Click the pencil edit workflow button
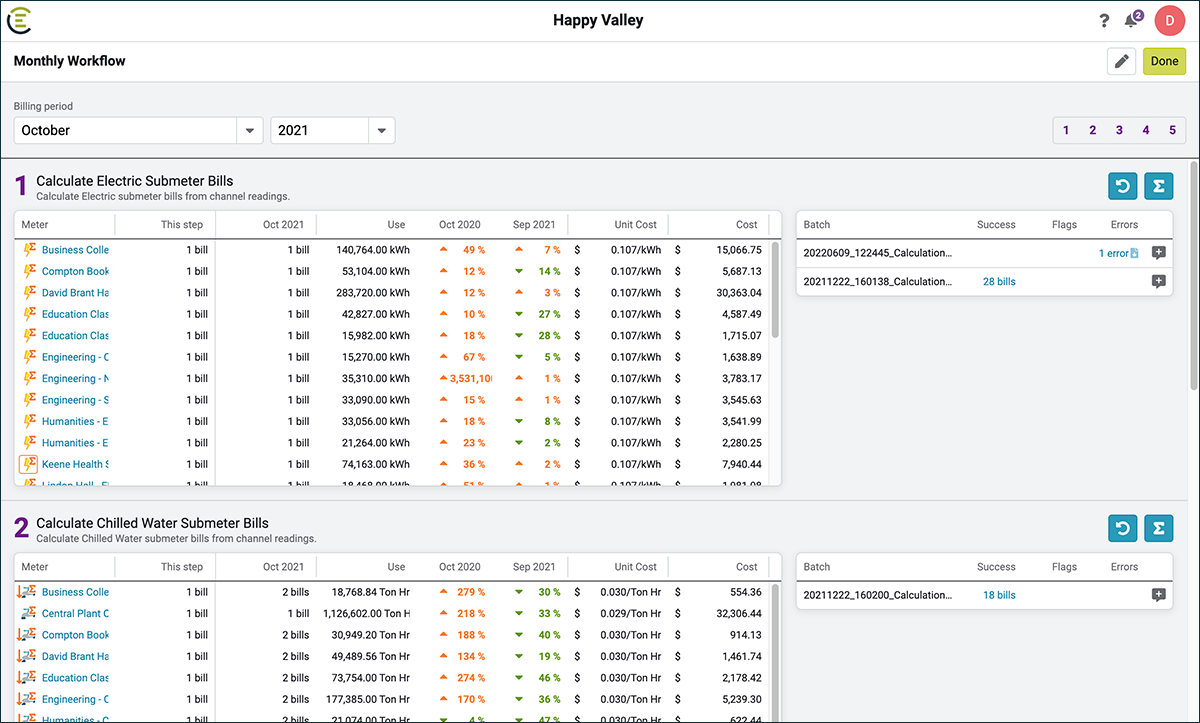 (1121, 61)
